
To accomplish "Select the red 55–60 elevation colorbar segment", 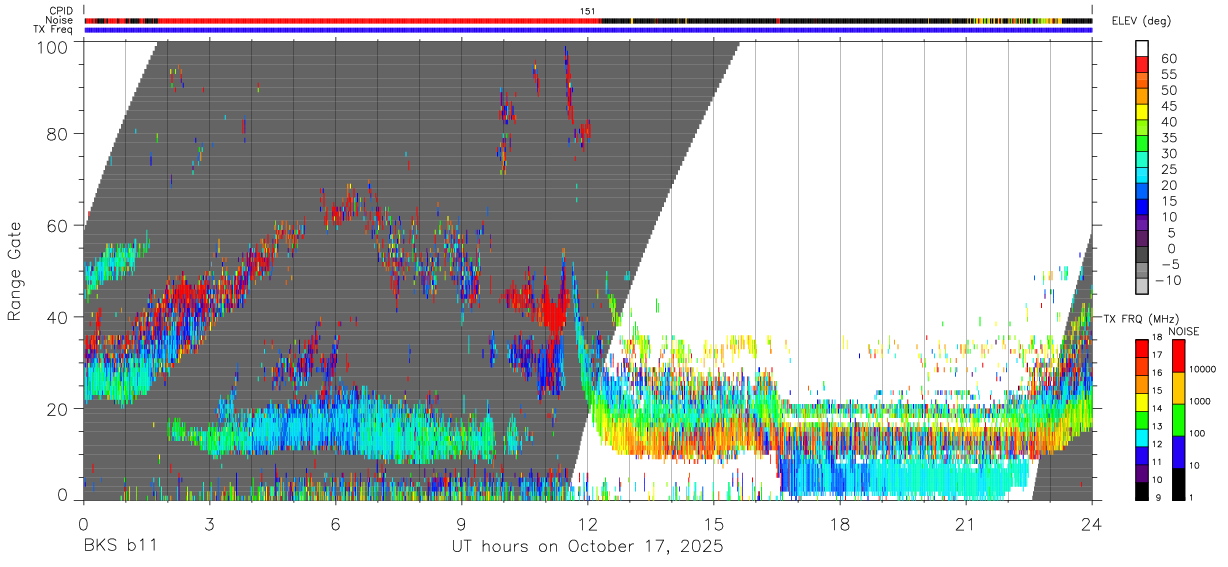I will click(x=1141, y=63).
